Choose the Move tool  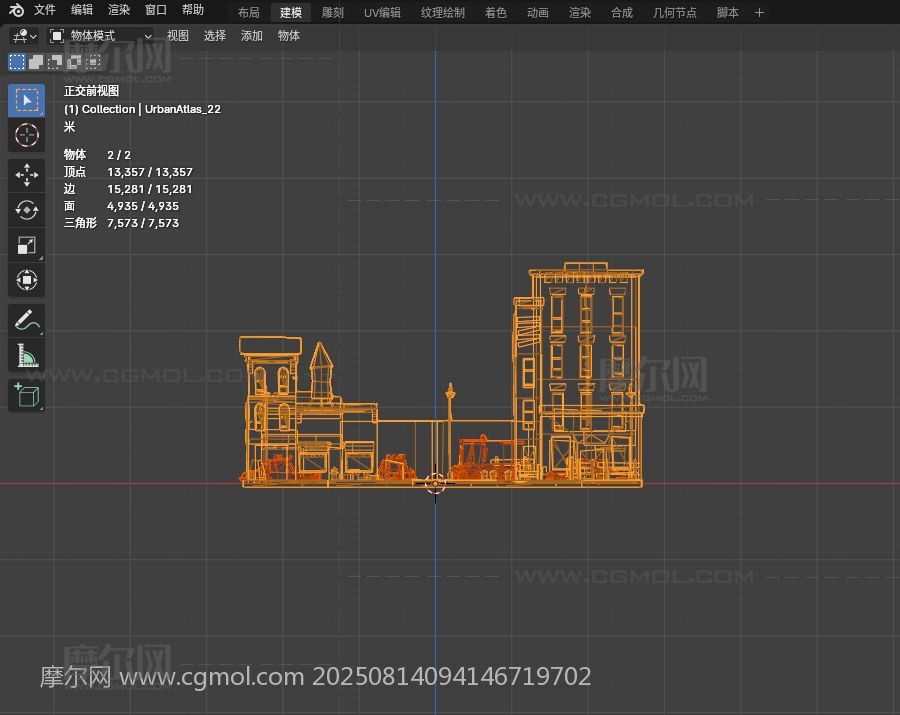tap(27, 175)
